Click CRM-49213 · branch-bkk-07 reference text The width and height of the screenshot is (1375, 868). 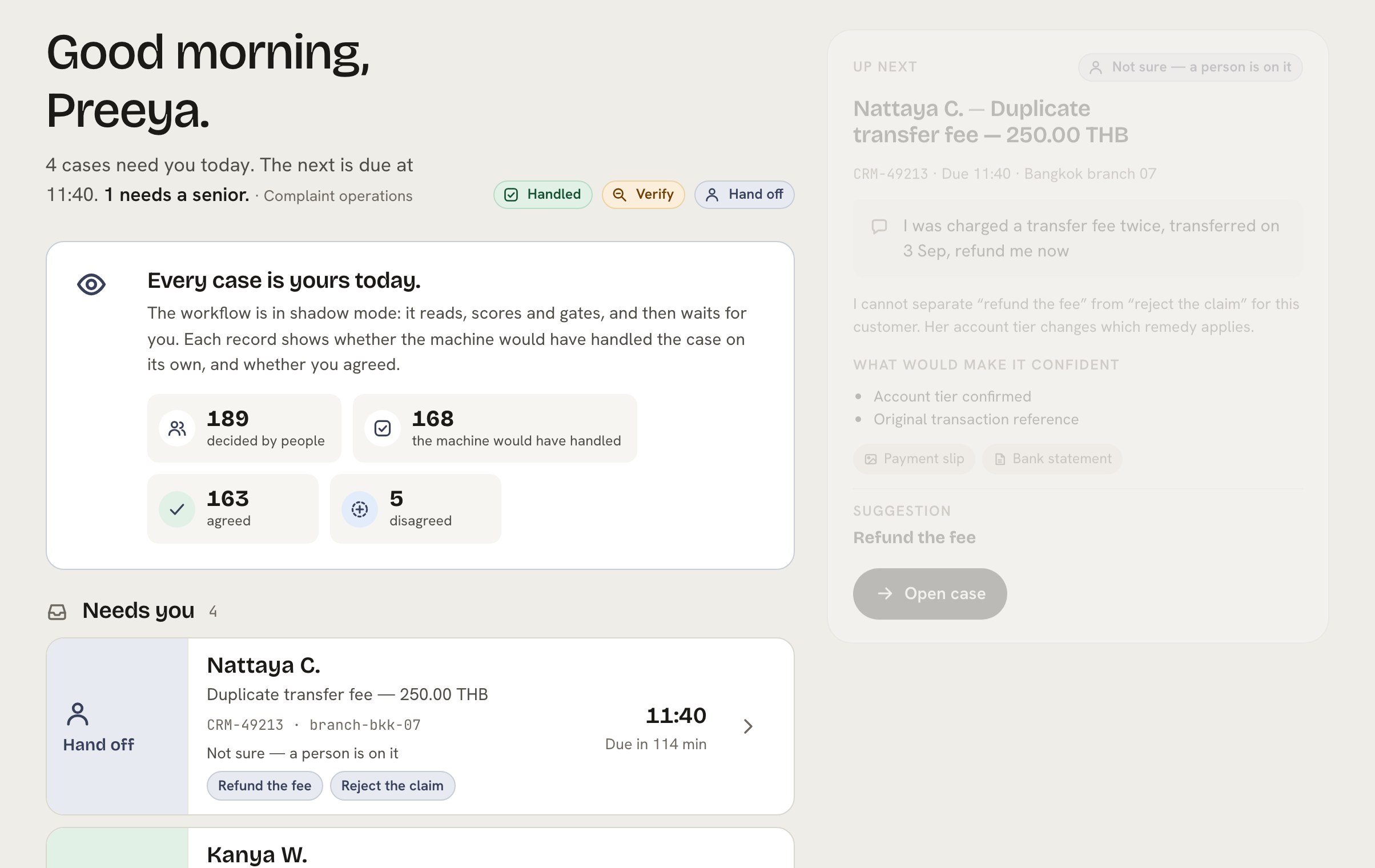pos(313,725)
